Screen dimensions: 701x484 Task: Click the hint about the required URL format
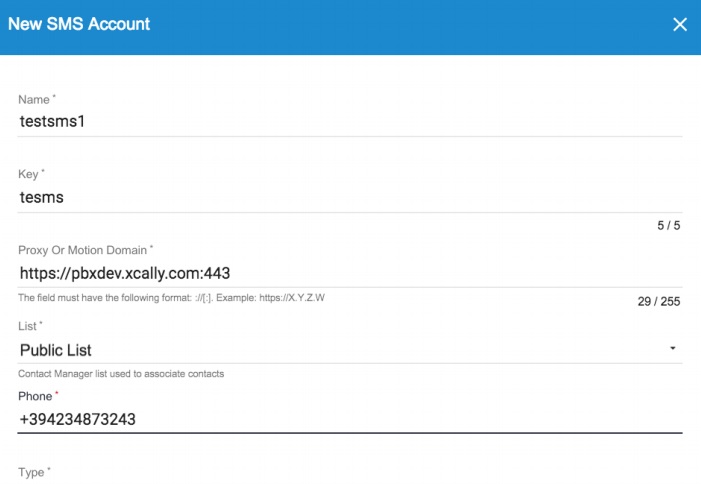[171, 298]
